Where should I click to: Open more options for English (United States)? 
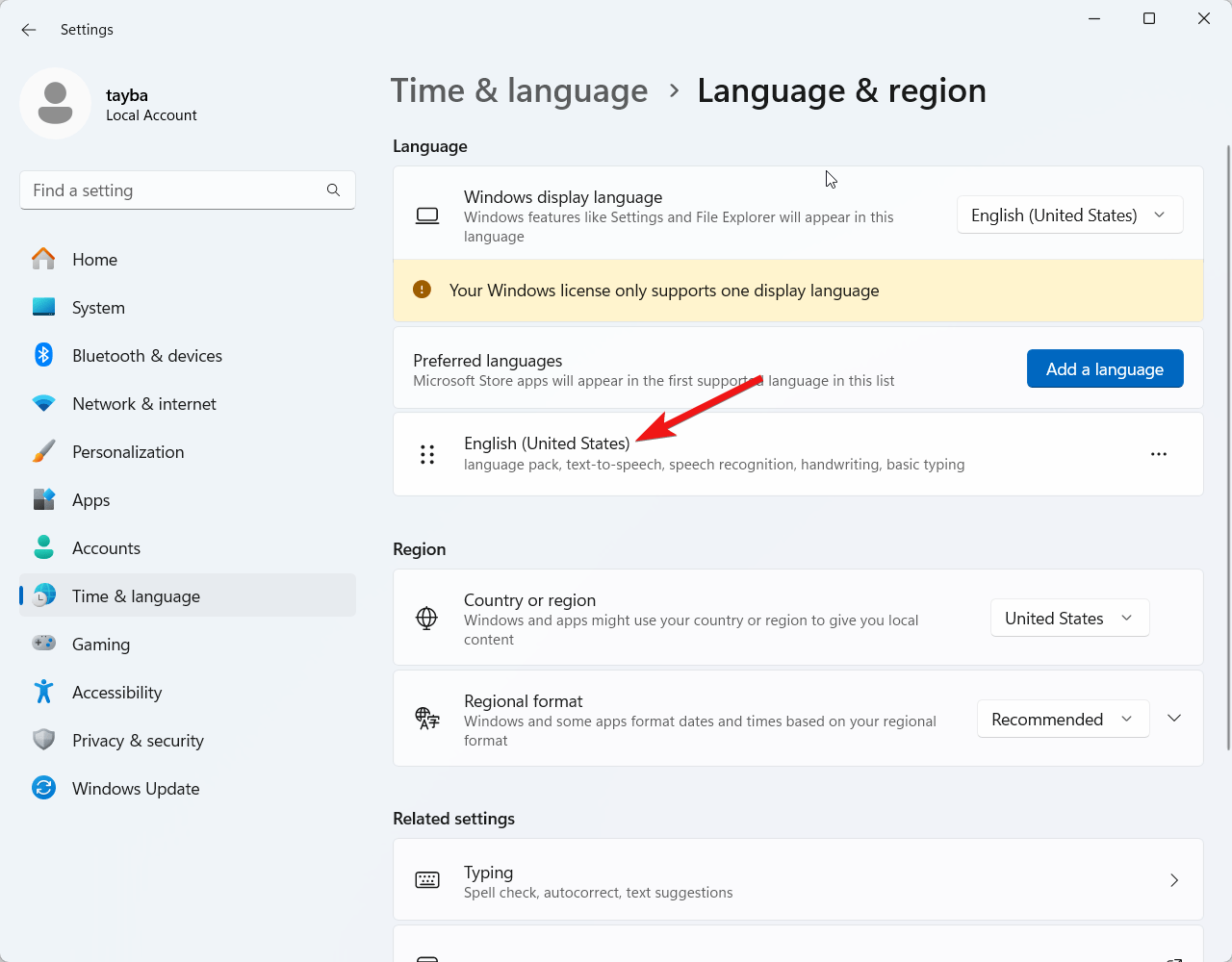click(x=1158, y=454)
